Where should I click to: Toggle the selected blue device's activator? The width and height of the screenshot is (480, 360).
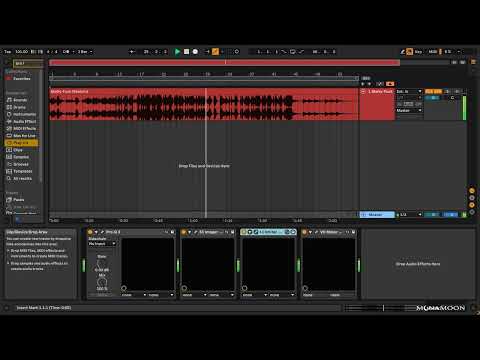244,232
